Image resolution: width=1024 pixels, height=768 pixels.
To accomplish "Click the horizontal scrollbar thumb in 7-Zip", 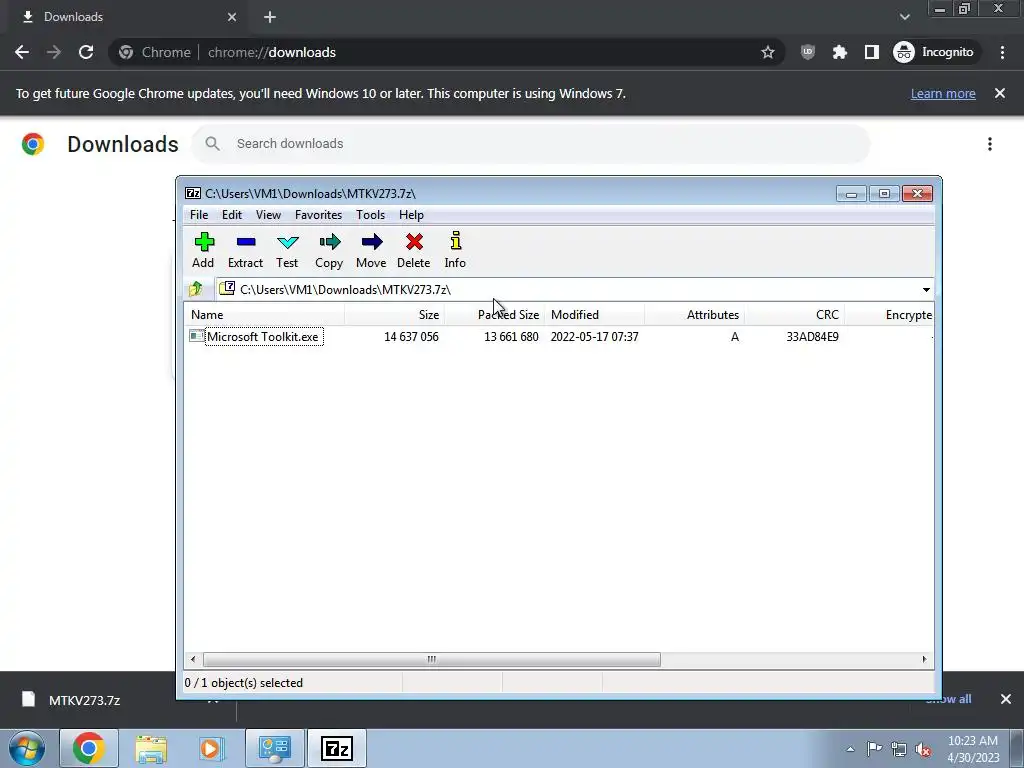I will click(432, 659).
